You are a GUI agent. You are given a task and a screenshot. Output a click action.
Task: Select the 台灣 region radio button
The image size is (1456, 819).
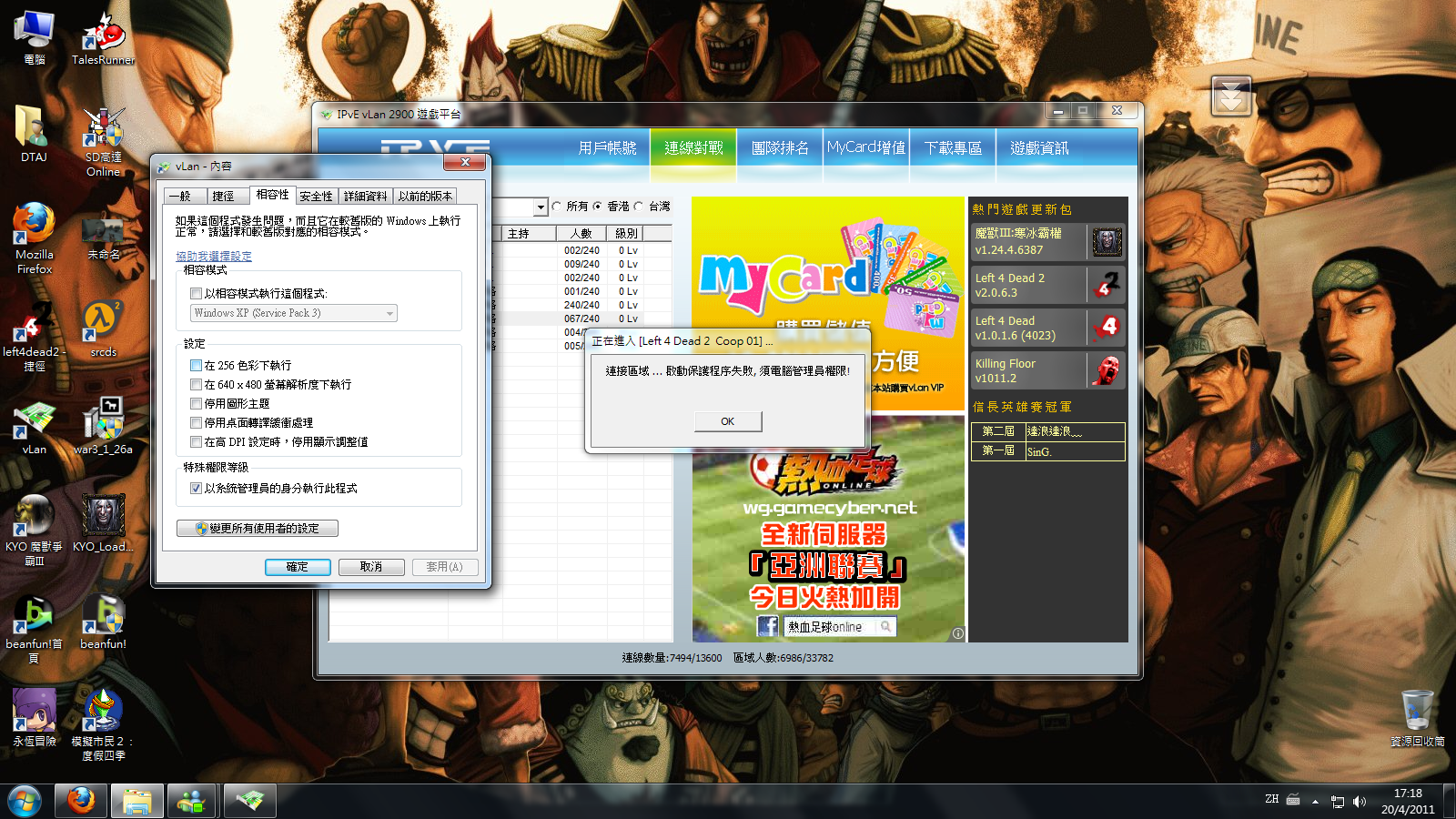(639, 207)
